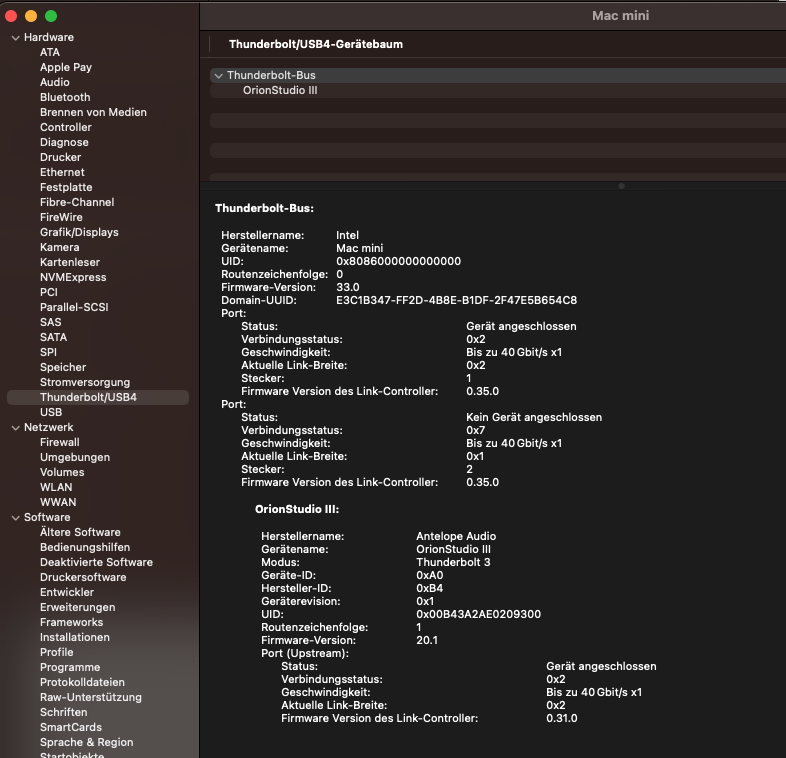Select Fibre-Channel item

(x=77, y=202)
